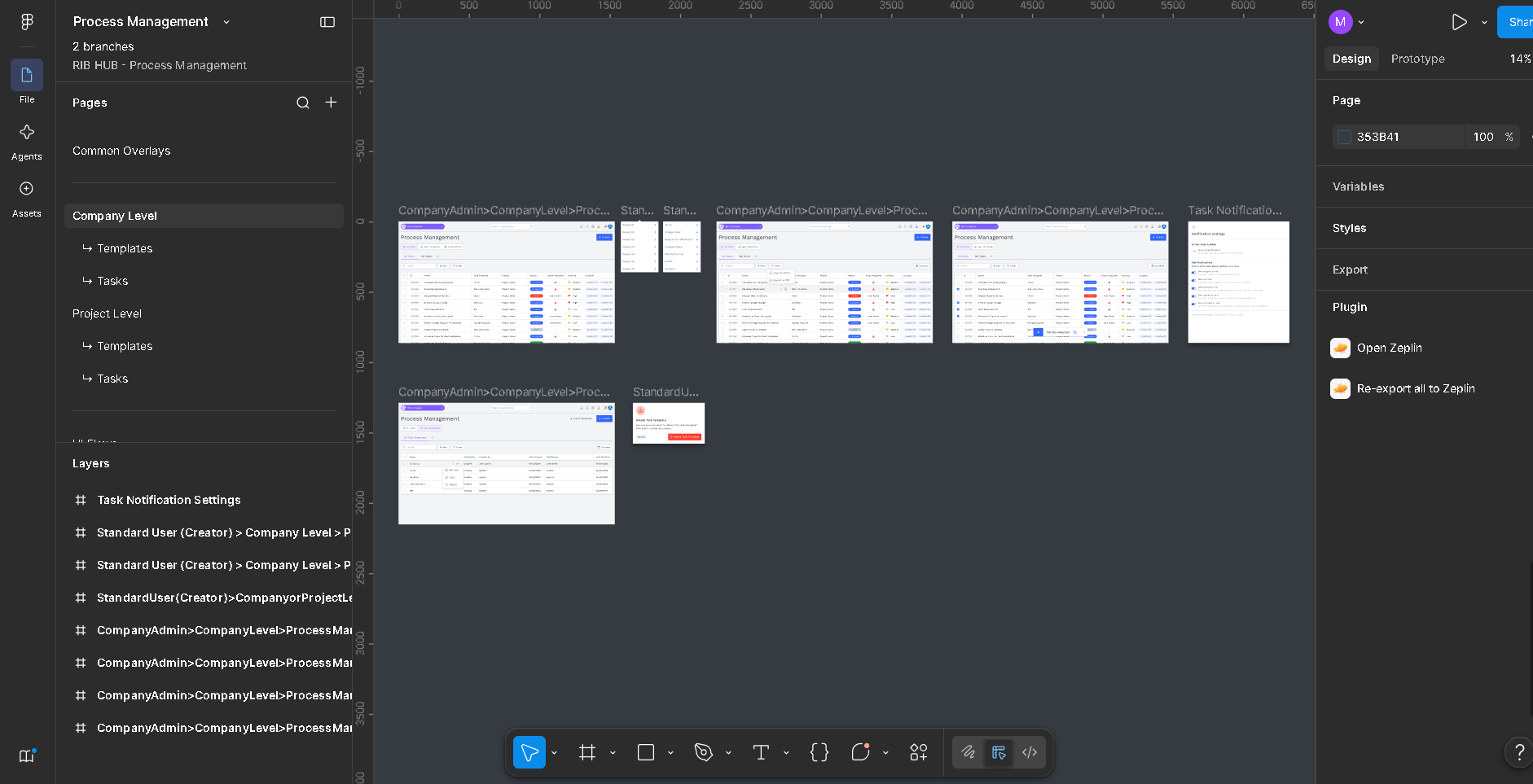Switch to the Design tab
Image resolution: width=1533 pixels, height=784 pixels.
(x=1352, y=59)
